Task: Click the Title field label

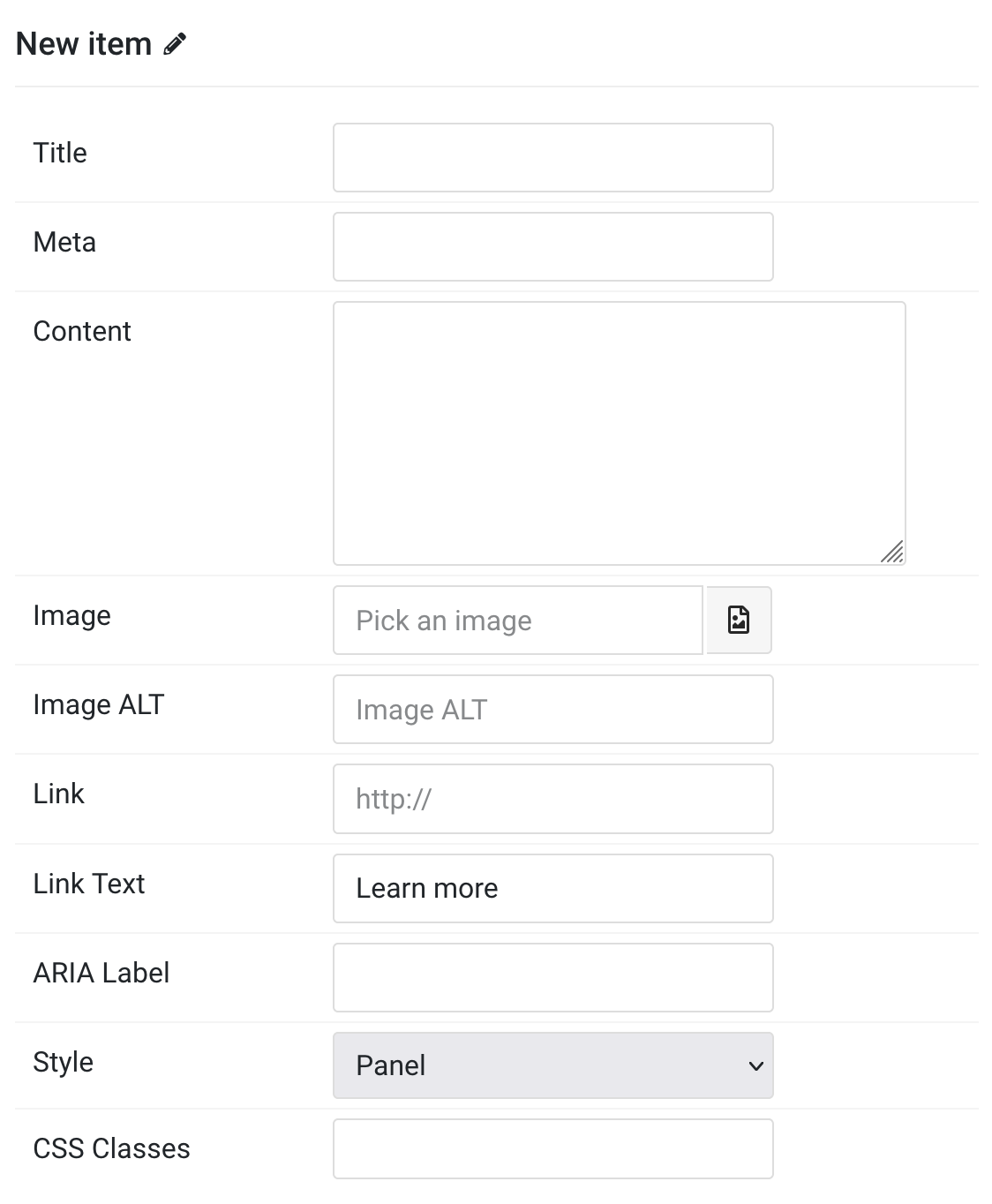Action: tap(60, 153)
